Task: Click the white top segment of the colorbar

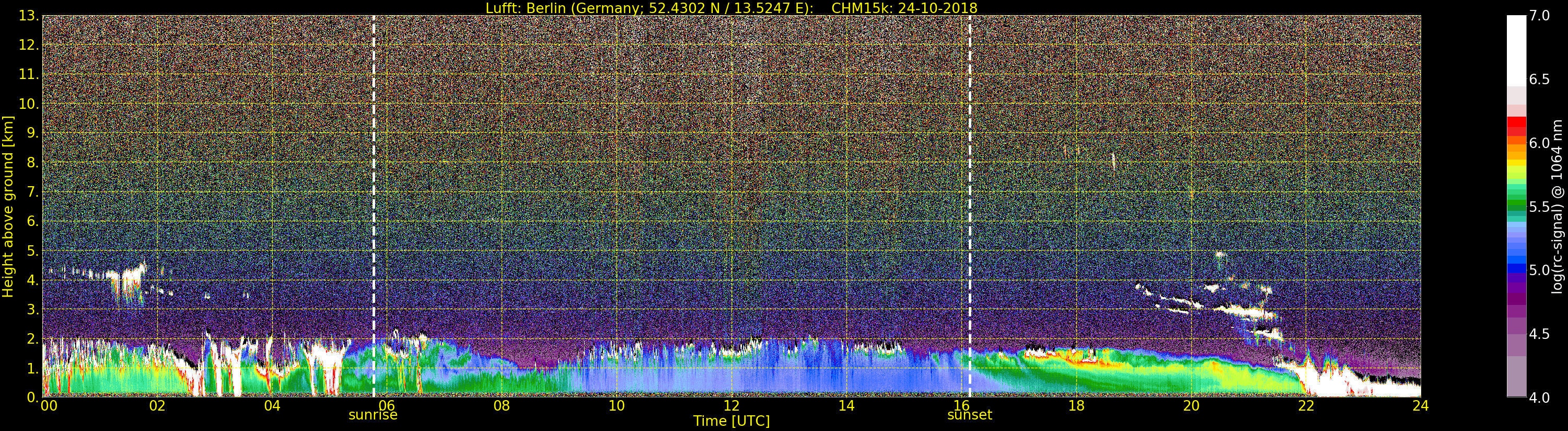Action: point(1516,51)
